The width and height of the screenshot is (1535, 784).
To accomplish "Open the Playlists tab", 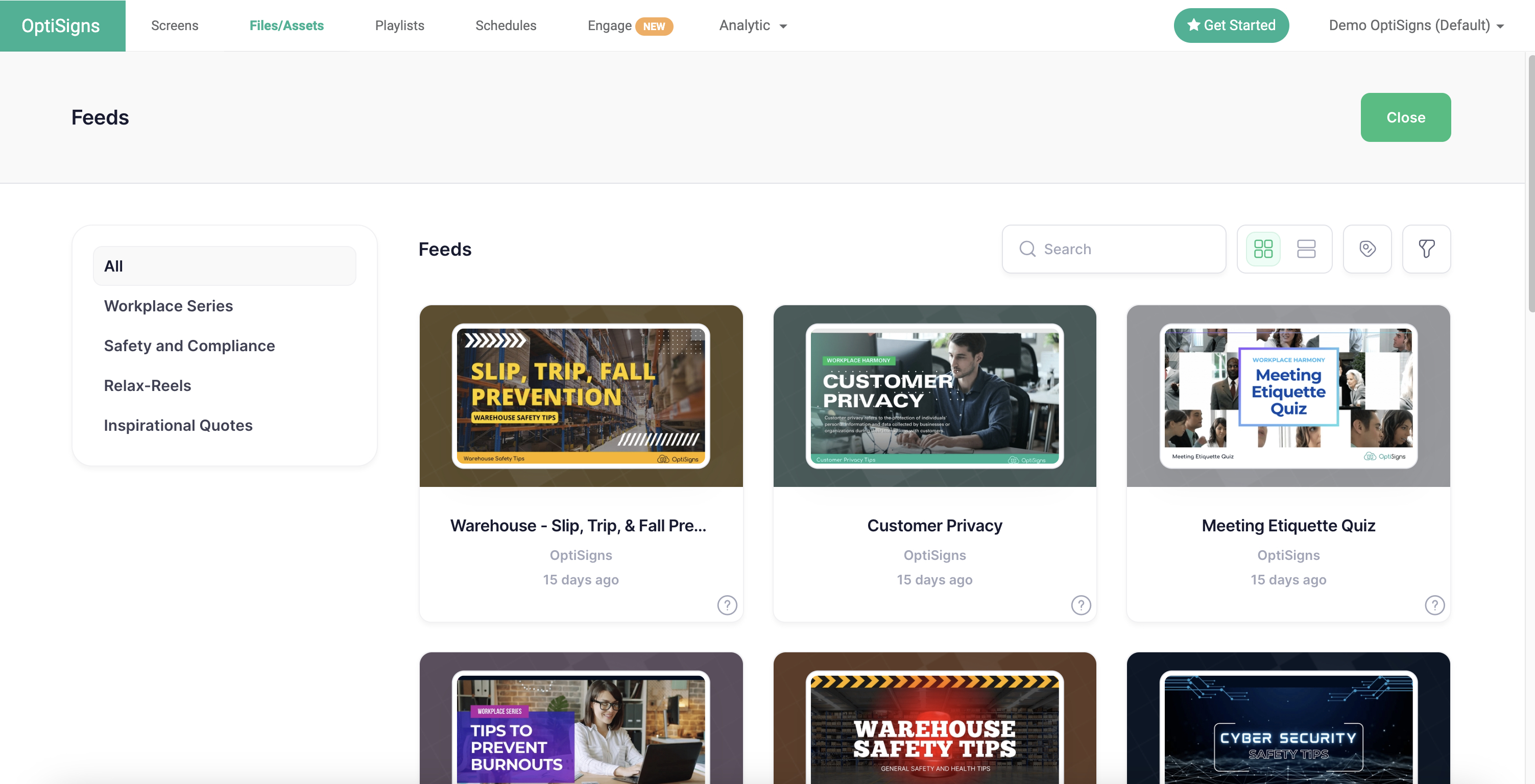I will (x=399, y=26).
